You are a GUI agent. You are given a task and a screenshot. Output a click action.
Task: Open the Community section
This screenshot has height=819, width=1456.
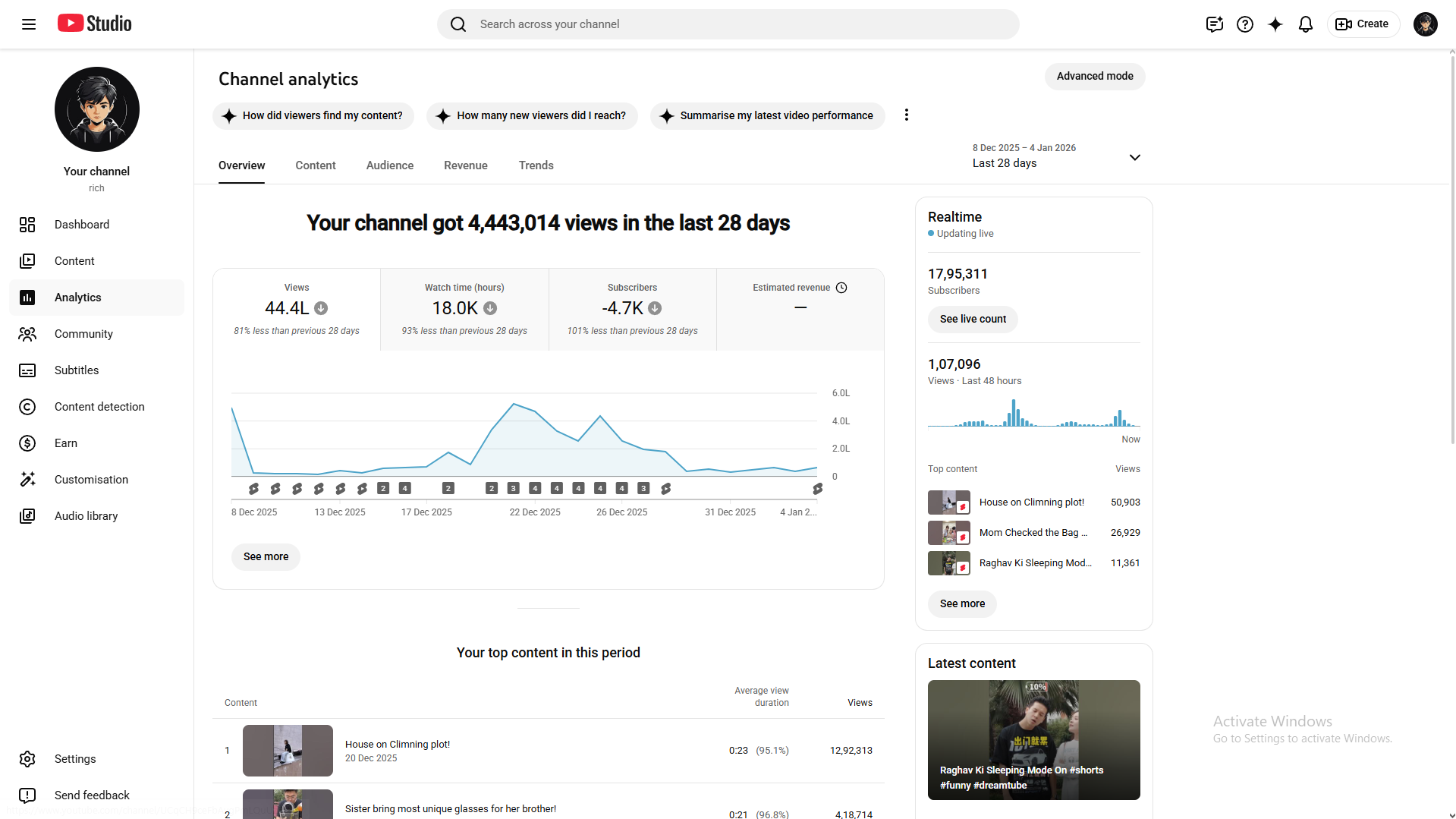click(x=83, y=334)
